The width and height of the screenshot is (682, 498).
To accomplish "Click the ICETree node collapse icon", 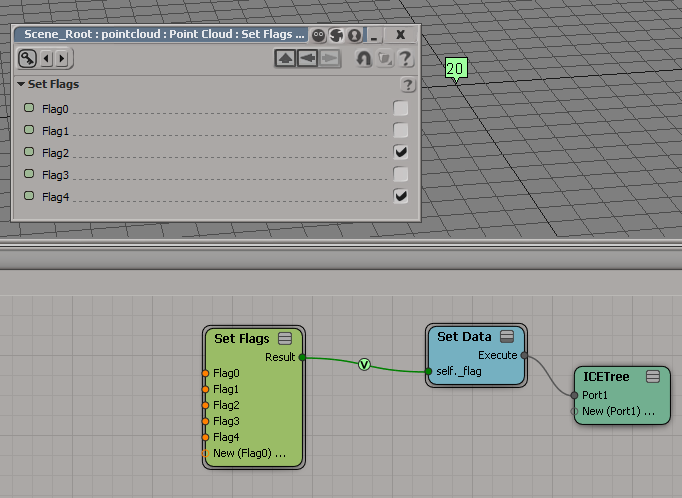I will point(653,377).
